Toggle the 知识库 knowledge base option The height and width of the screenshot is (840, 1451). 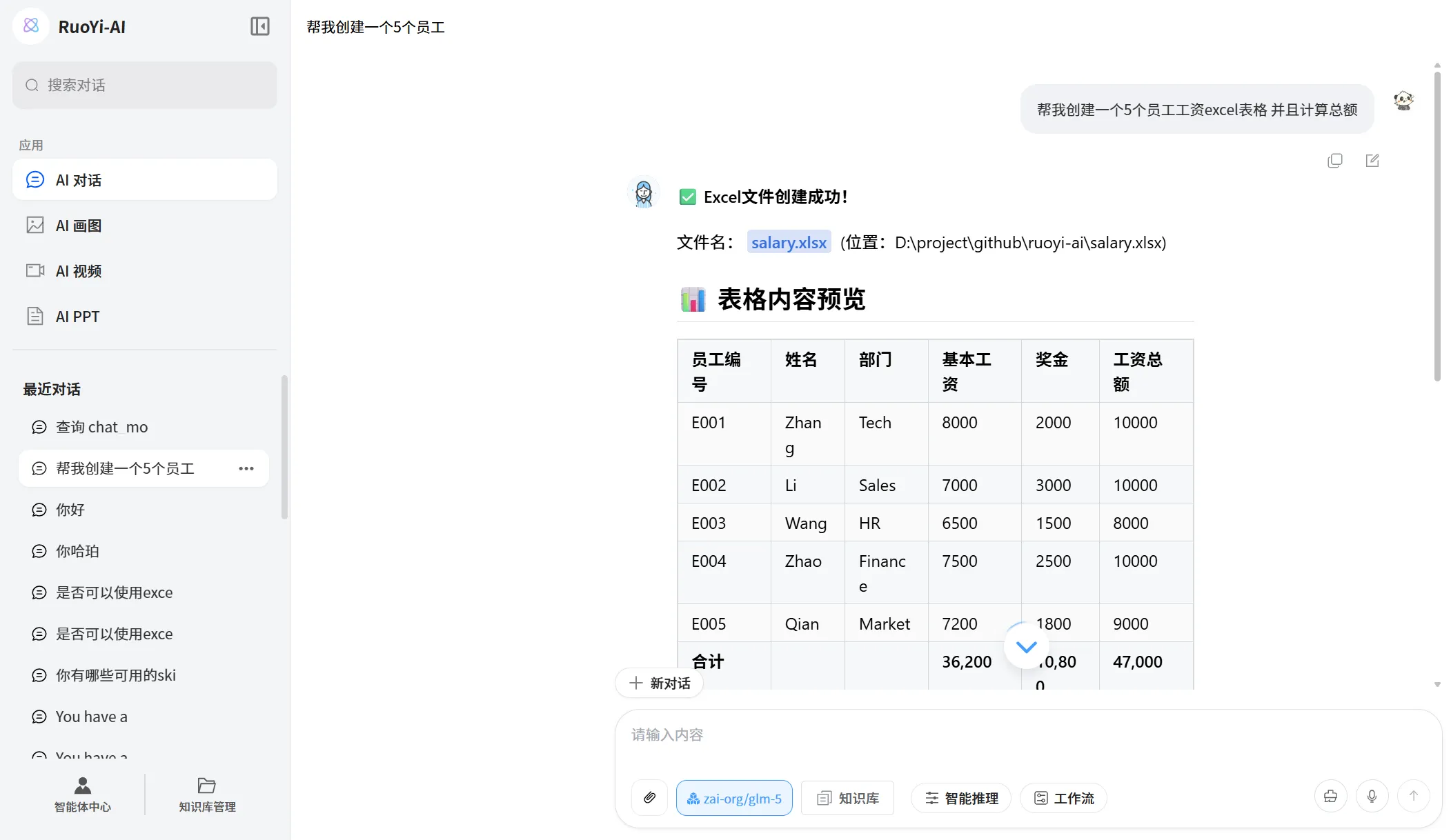pos(847,798)
